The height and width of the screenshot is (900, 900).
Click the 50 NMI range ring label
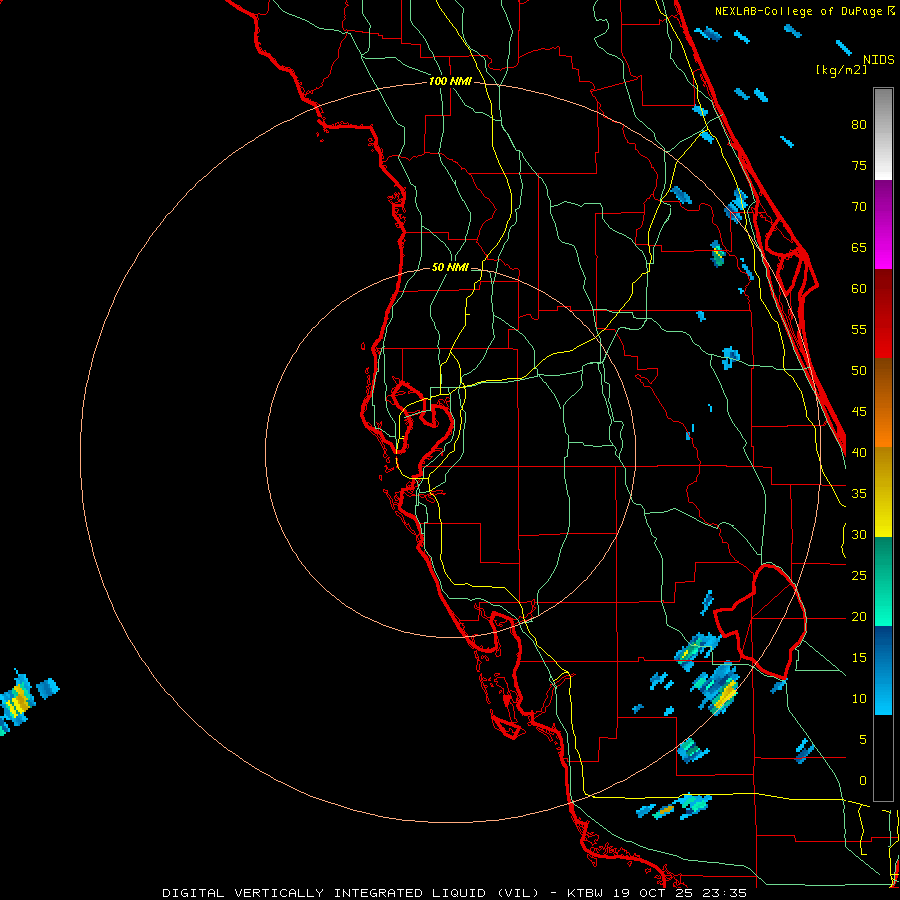(449, 267)
